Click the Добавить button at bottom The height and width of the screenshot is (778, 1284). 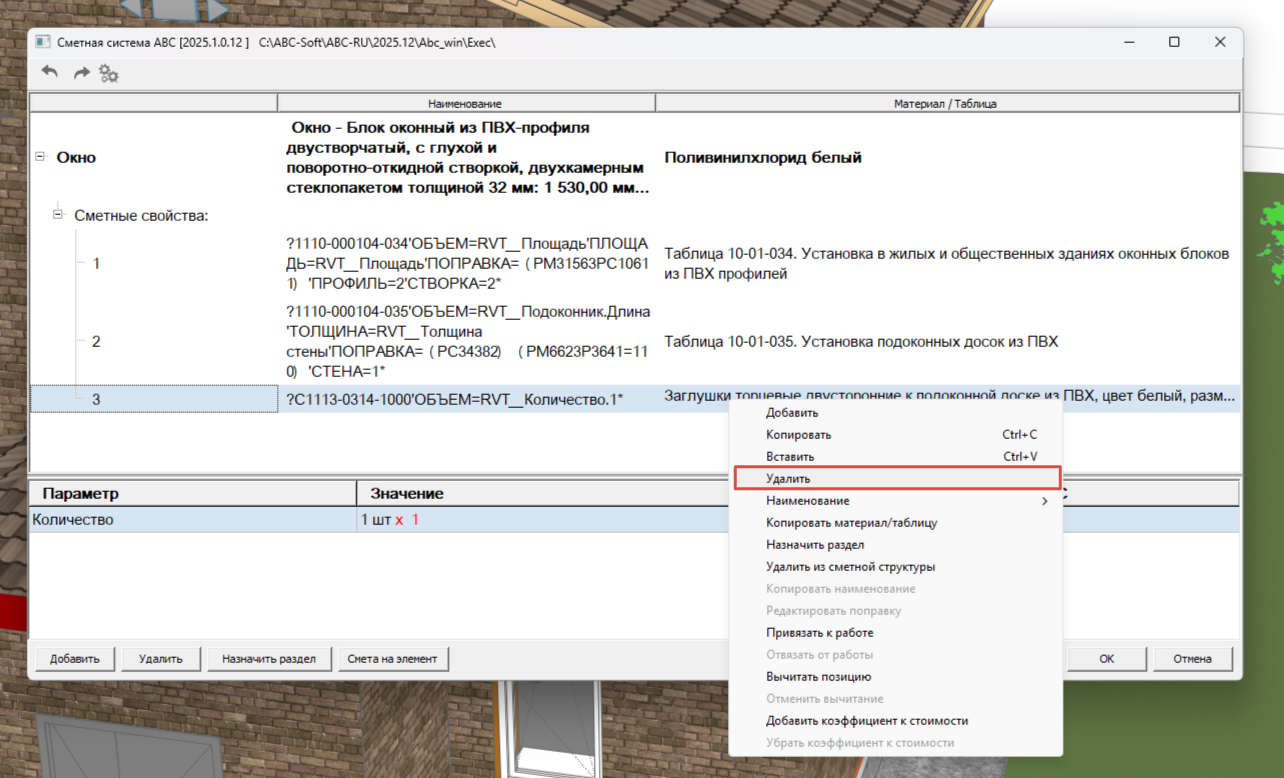[75, 659]
